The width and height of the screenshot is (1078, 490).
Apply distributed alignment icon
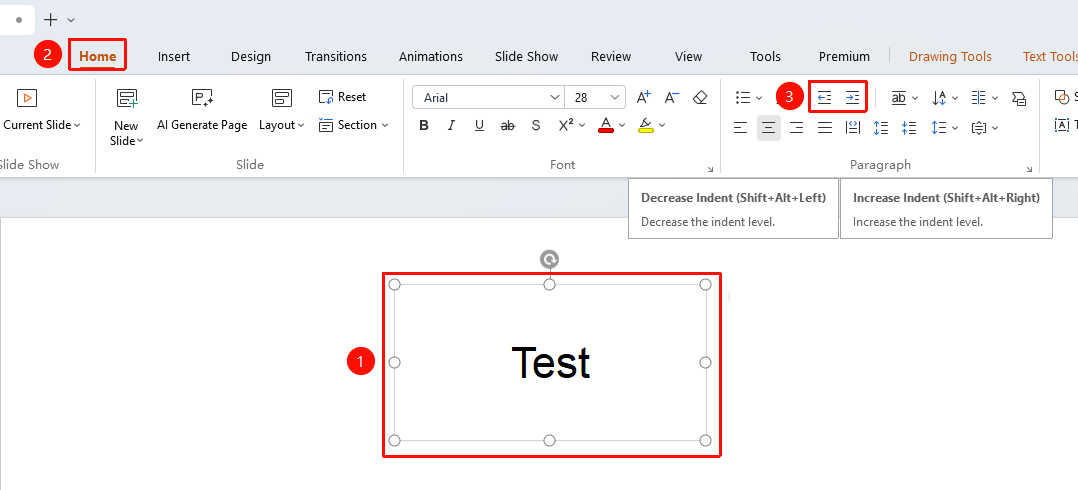pos(852,127)
